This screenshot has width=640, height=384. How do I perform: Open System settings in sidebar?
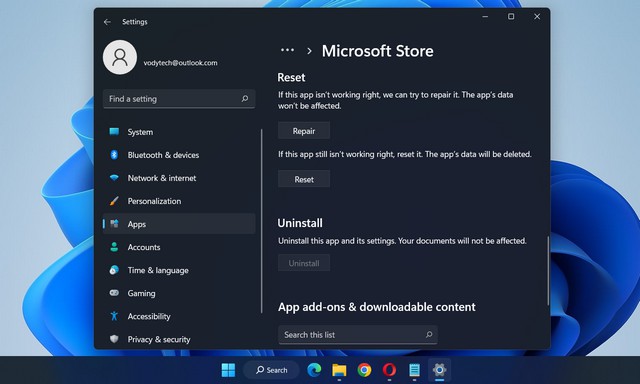tap(179, 132)
